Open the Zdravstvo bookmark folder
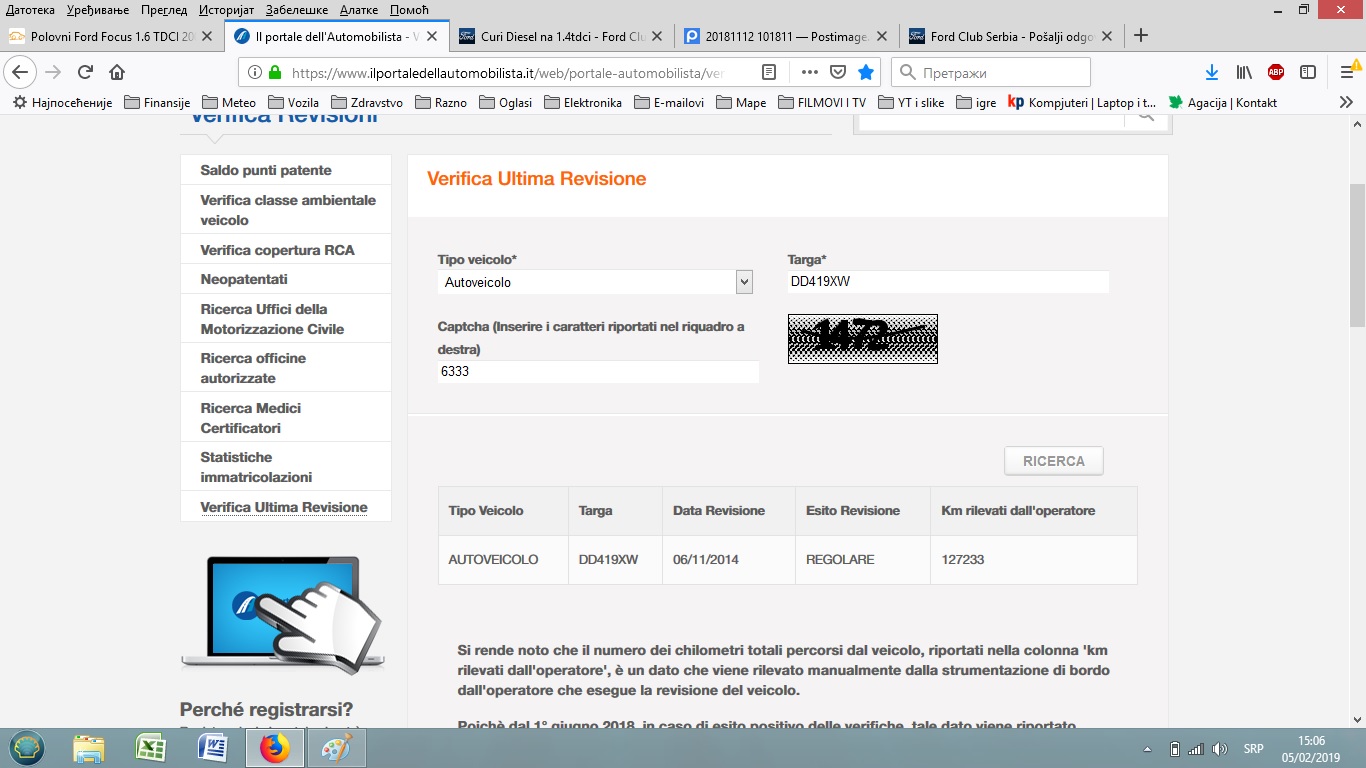Image resolution: width=1366 pixels, height=768 pixels. pos(367,102)
